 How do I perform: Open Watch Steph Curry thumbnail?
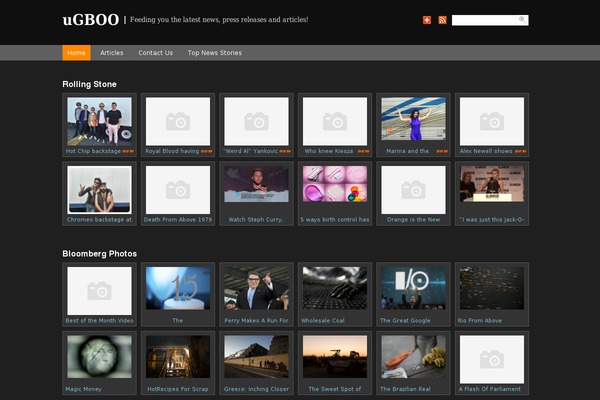pyautogui.click(x=256, y=184)
